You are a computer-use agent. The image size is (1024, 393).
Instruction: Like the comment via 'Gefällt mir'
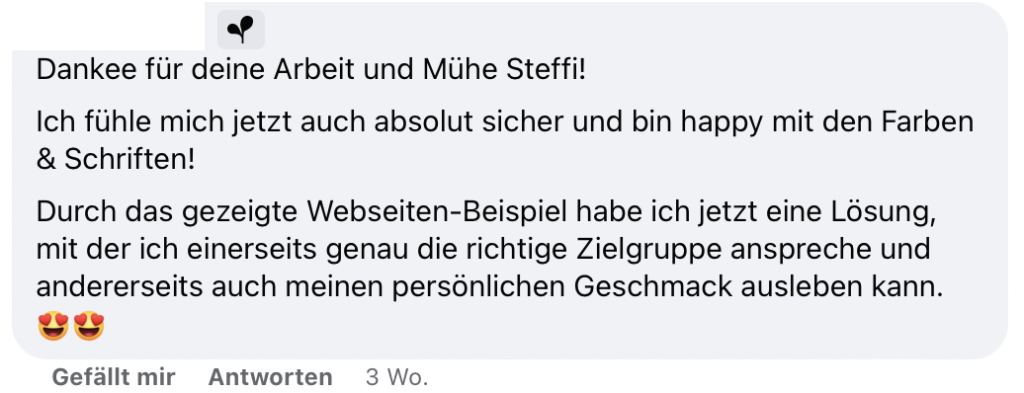(x=114, y=377)
